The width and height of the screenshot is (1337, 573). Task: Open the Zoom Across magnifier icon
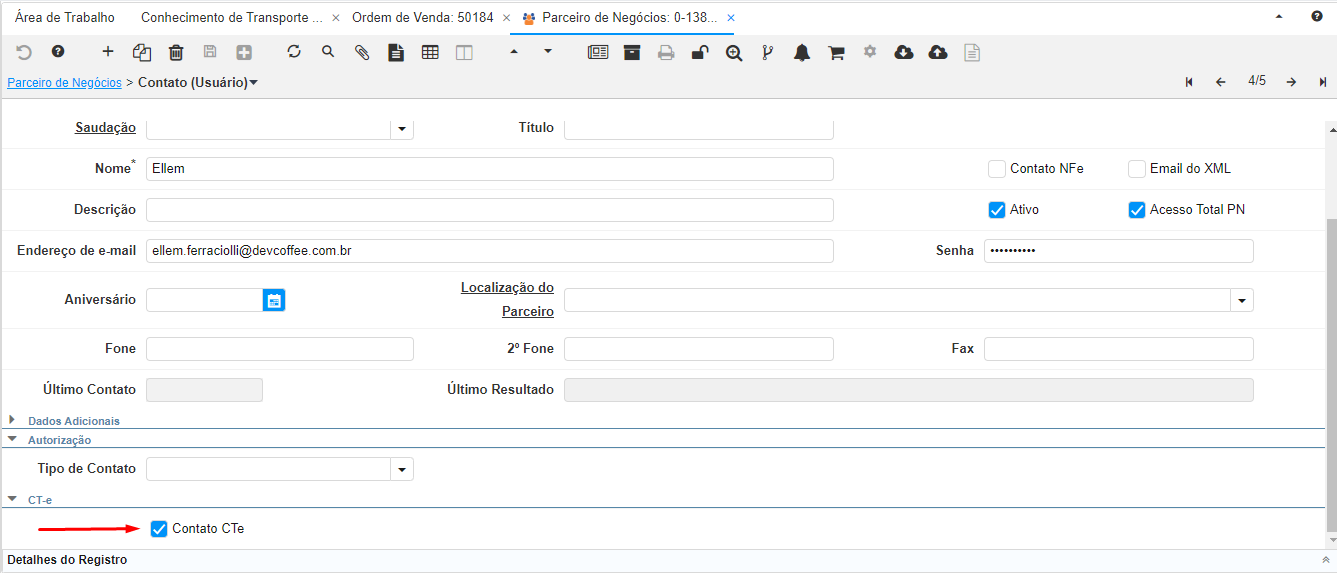pos(734,53)
